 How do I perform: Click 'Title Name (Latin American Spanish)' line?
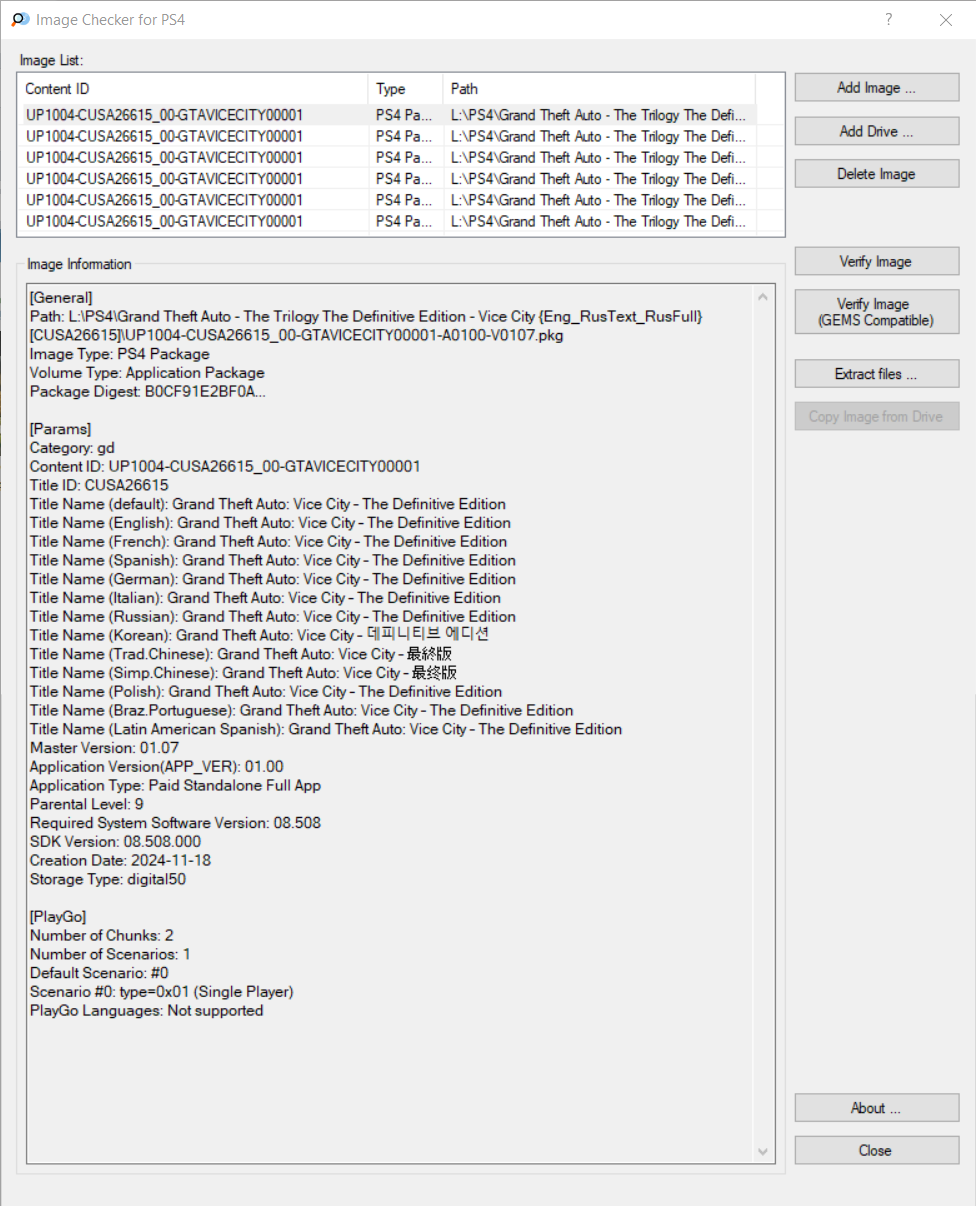(326, 729)
